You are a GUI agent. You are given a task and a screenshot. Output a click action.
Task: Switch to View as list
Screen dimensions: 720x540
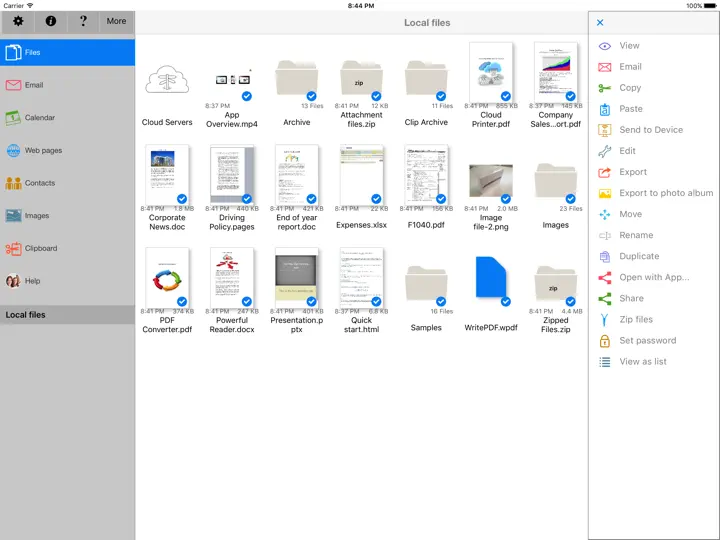[x=642, y=361]
